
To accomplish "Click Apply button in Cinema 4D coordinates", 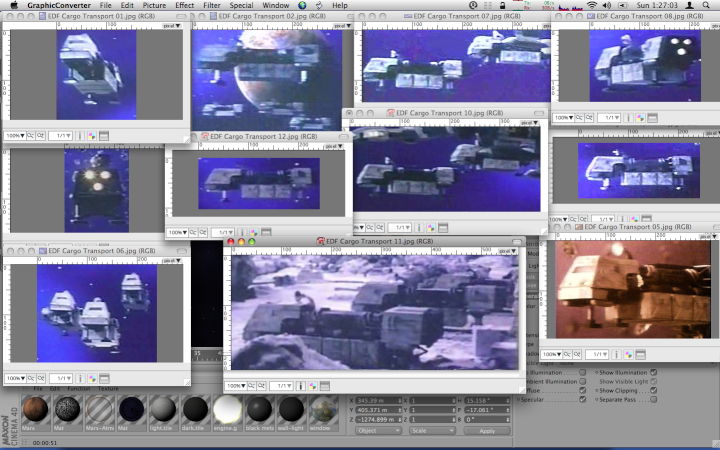I will 487,431.
